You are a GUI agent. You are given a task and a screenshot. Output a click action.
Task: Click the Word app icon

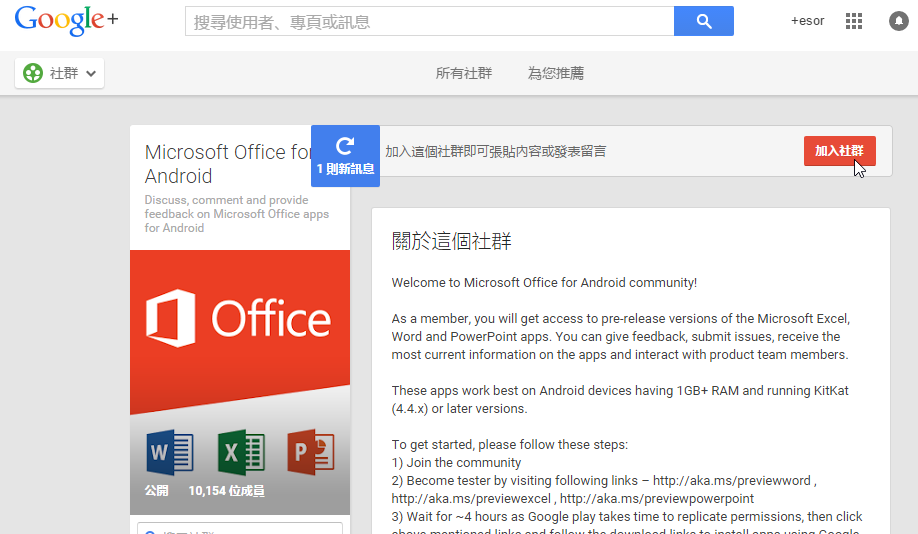click(x=170, y=452)
